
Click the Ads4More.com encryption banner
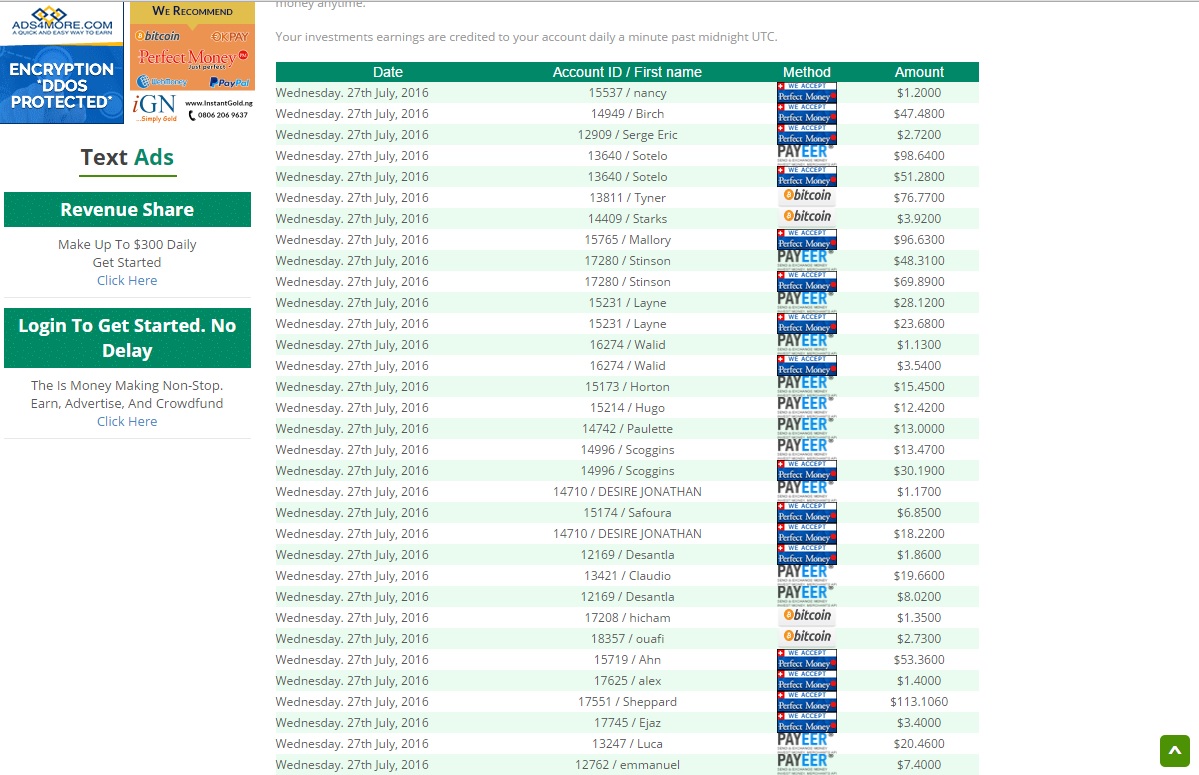coord(62,63)
